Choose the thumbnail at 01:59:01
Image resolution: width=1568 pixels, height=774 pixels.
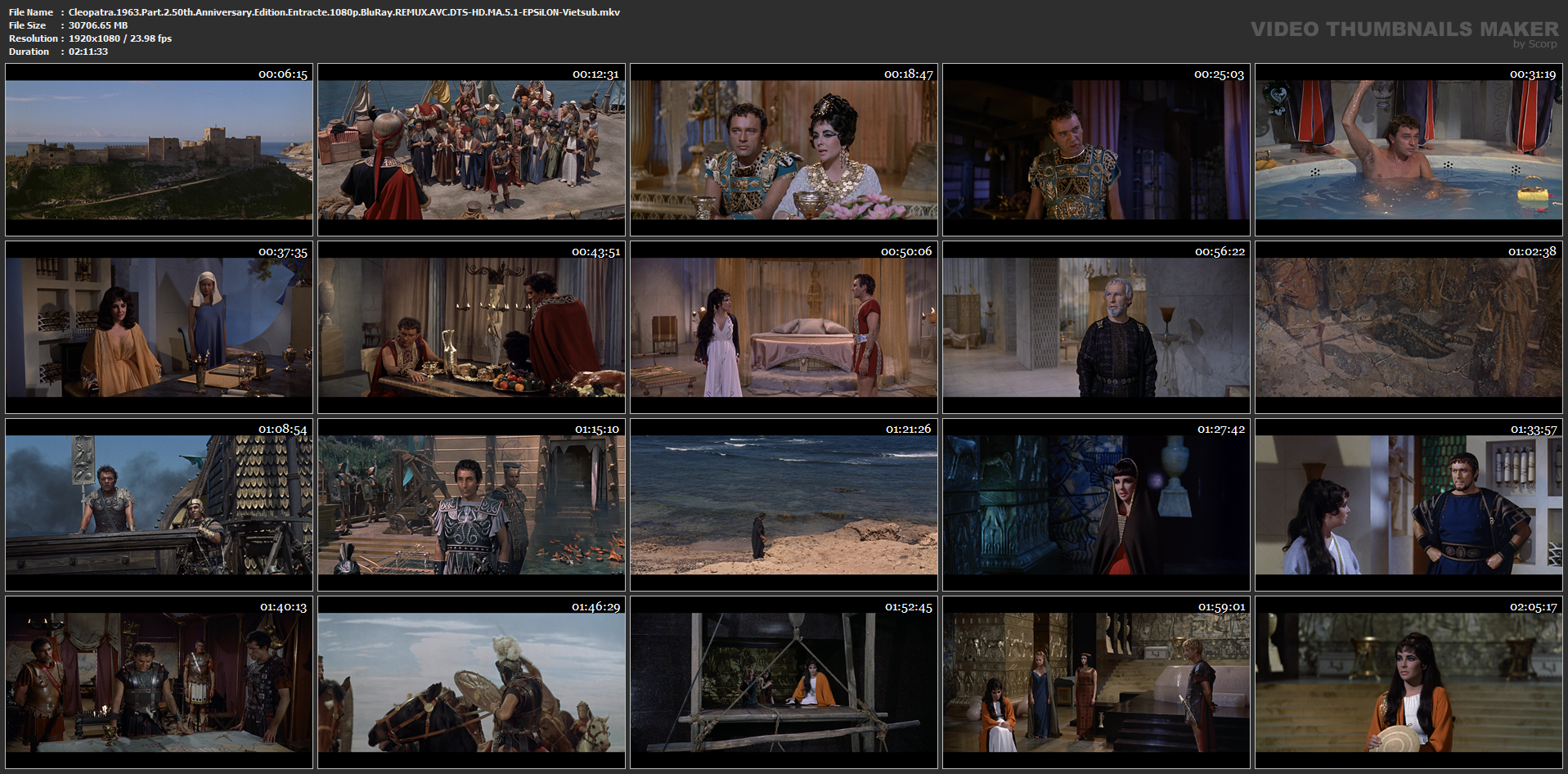[1096, 682]
